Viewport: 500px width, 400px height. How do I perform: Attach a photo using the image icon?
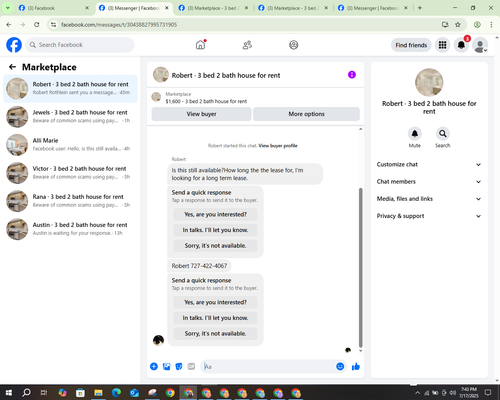pyautogui.click(x=166, y=367)
